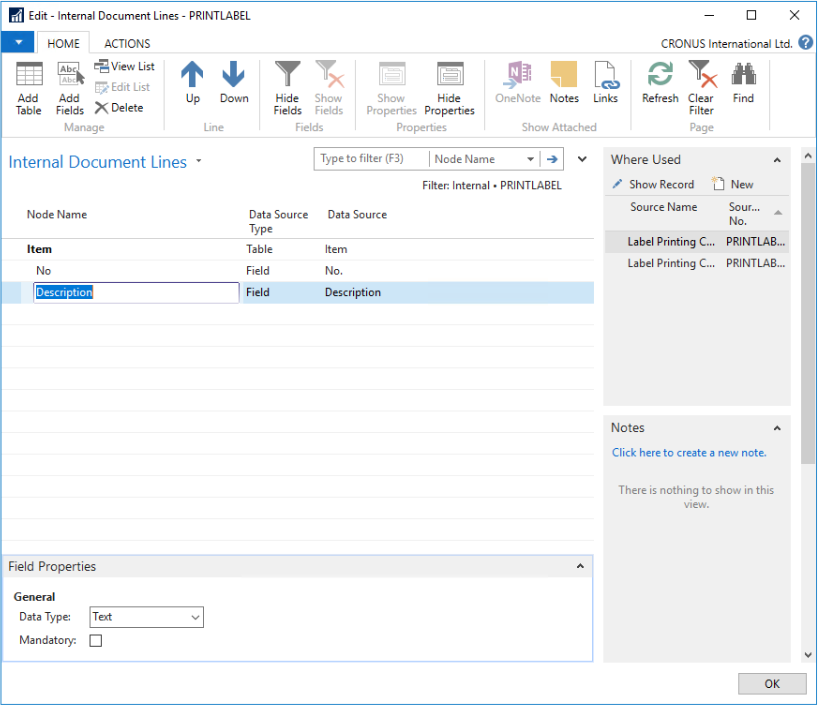This screenshot has height=707, width=819.
Task: Open the Internal Document Lines title dropdown
Action: pos(198,161)
